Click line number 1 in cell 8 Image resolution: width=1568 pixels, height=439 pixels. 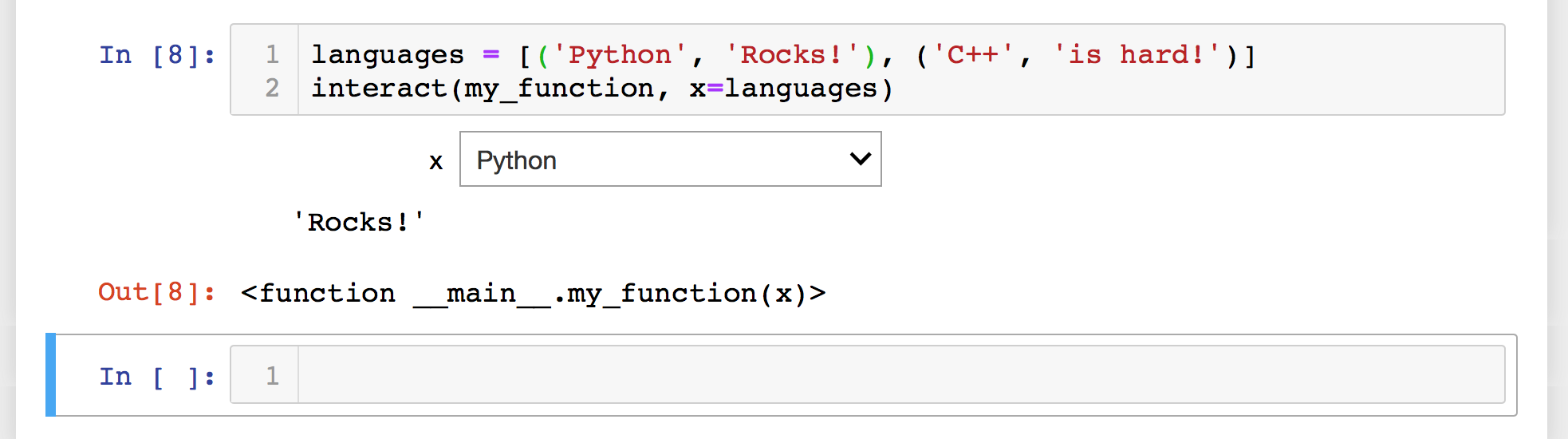coord(272,54)
